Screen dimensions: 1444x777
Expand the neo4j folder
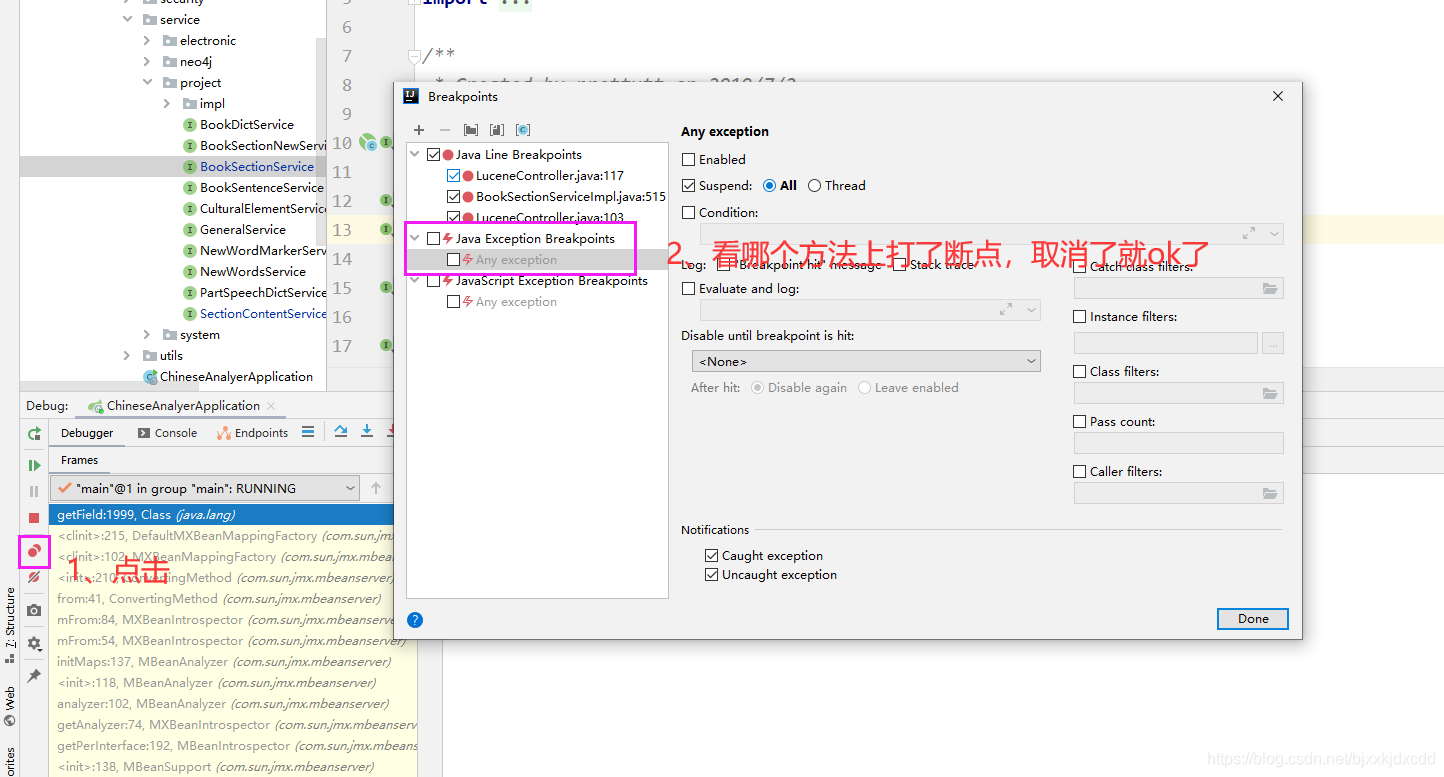point(147,61)
